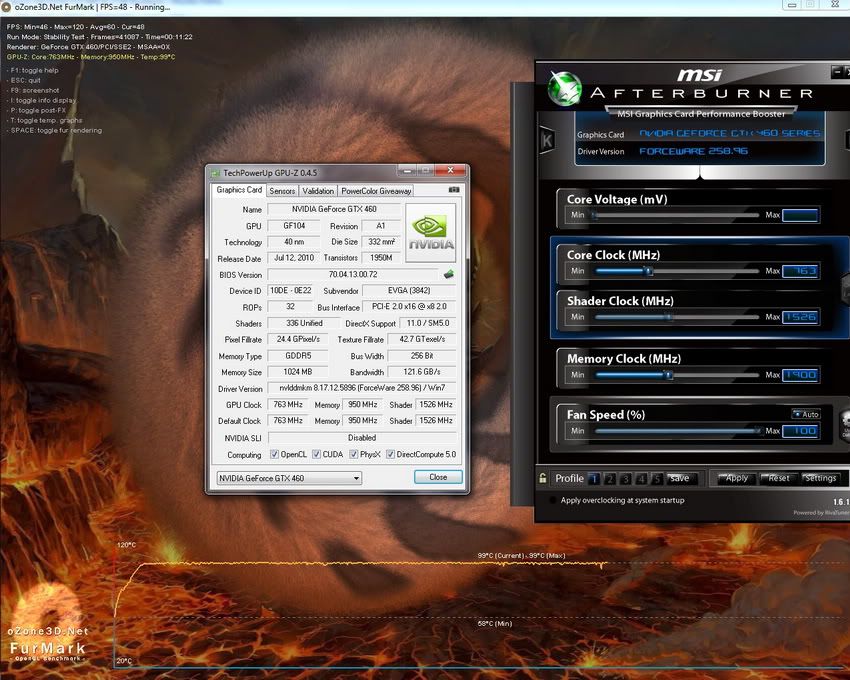
Task: Select Afterburner profile slot 2
Action: [x=610, y=478]
